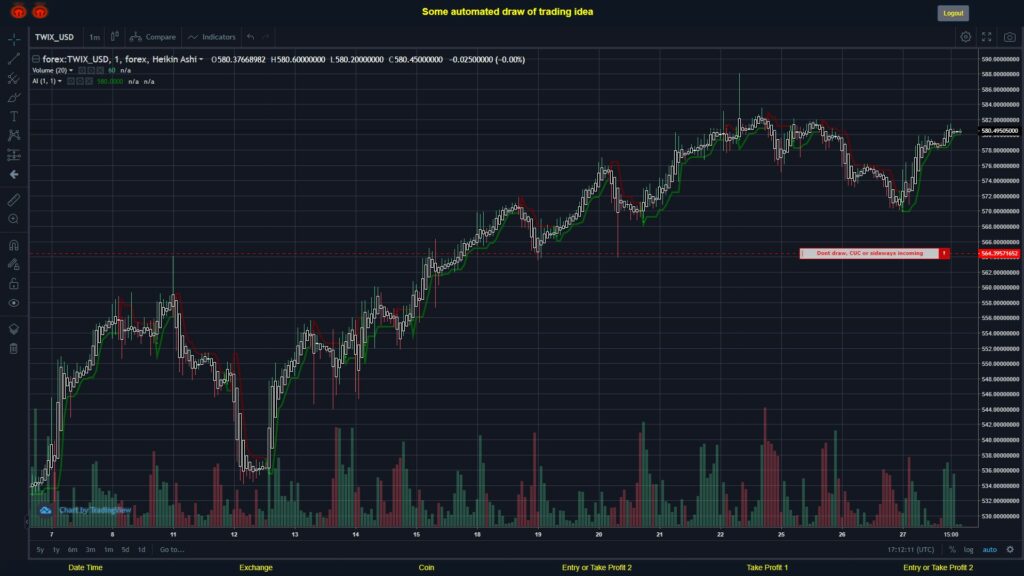1024x576 pixels.
Task: Open AI indicator settings
Action: 80,82
